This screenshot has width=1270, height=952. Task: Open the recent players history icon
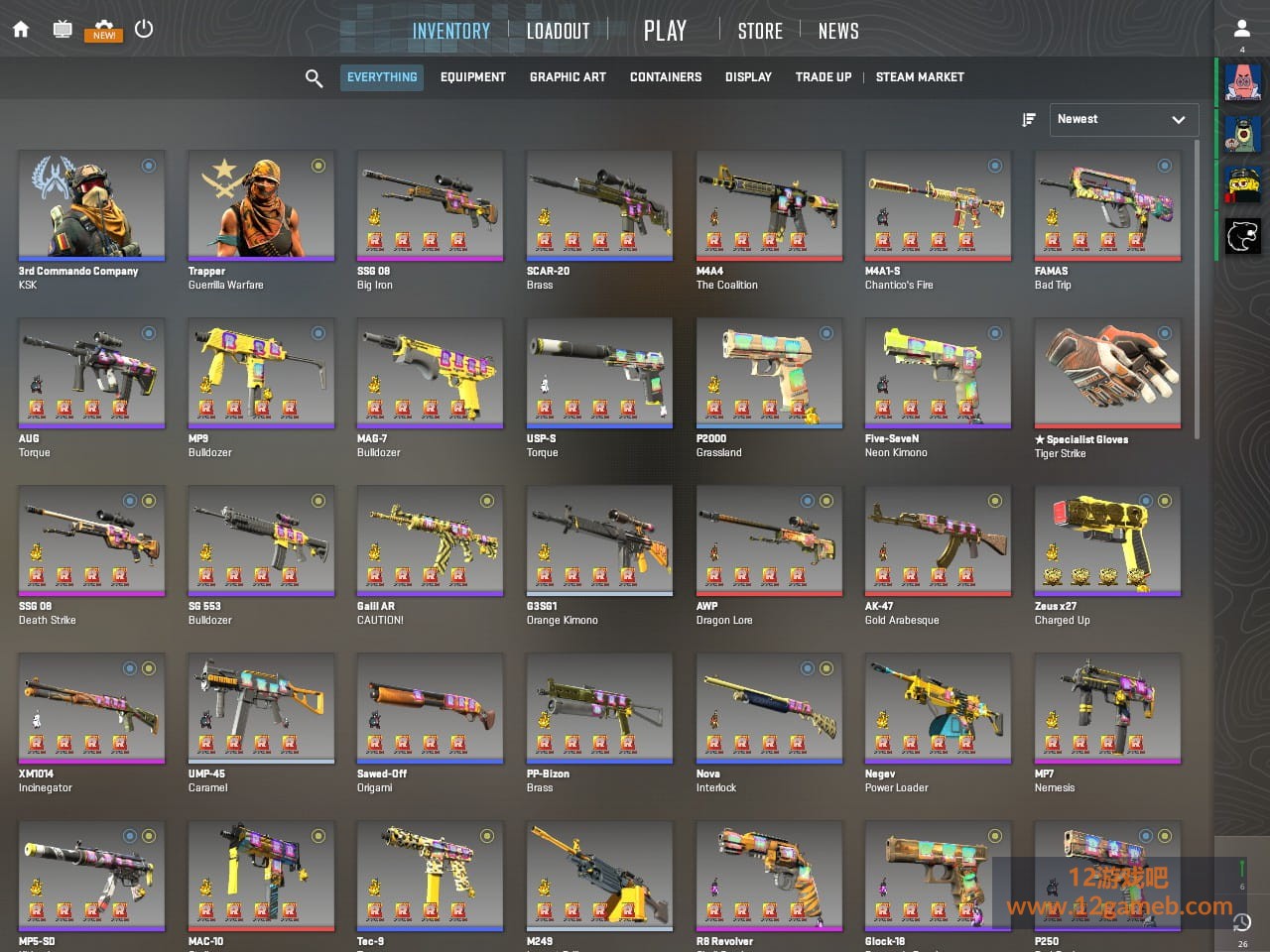pos(1242,923)
